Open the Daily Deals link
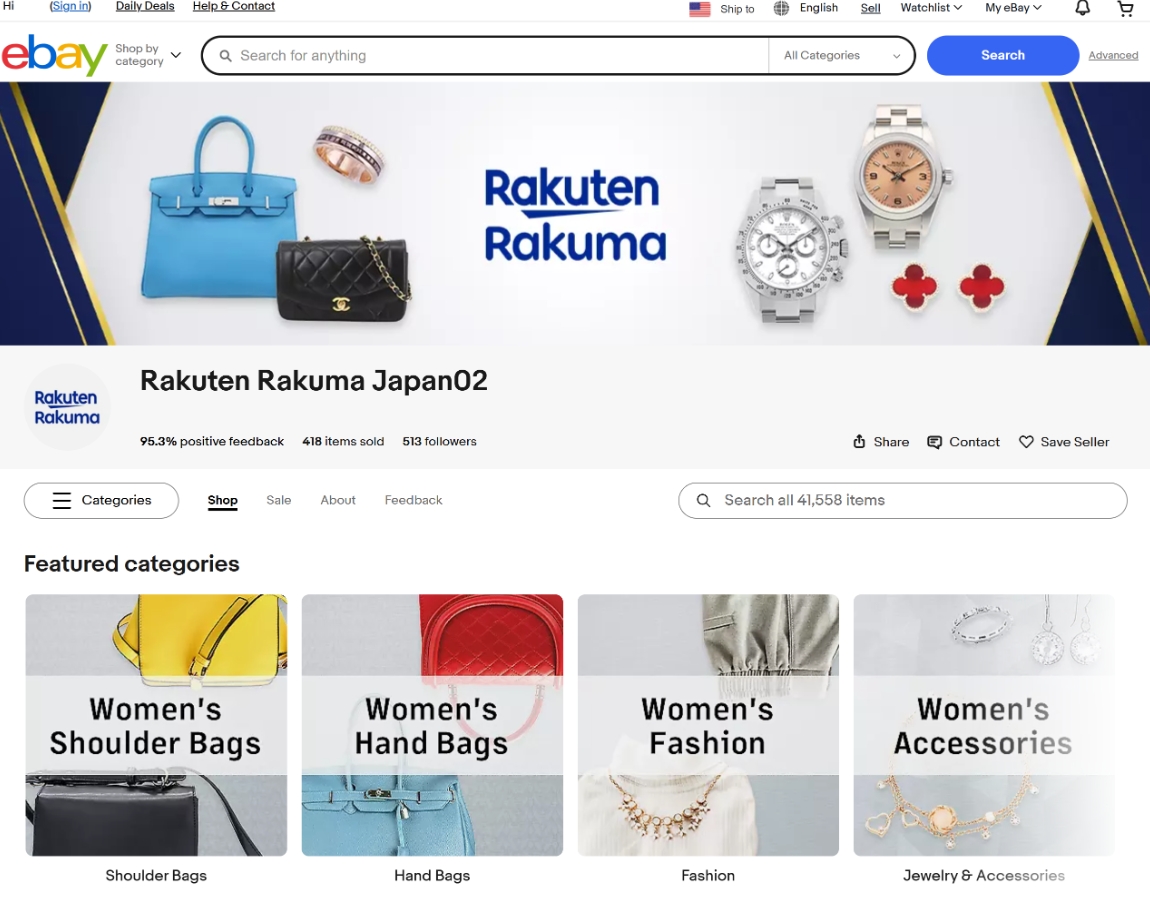The height and width of the screenshot is (924, 1150). 145,7
